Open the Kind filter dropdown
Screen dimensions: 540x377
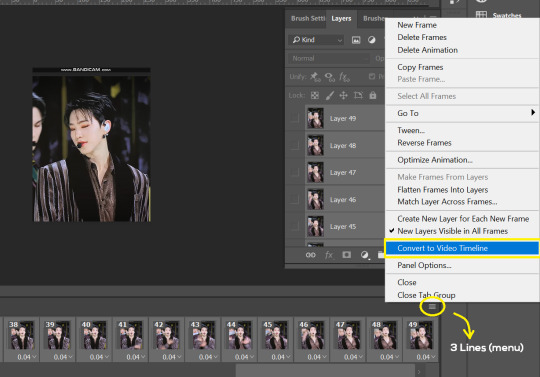click(316, 40)
